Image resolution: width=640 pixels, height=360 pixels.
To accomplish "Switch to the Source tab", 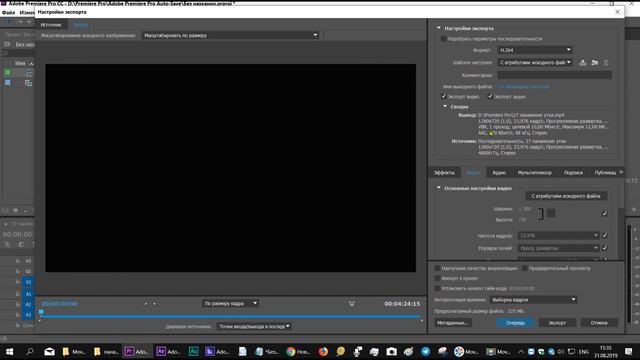I will 51,25.
